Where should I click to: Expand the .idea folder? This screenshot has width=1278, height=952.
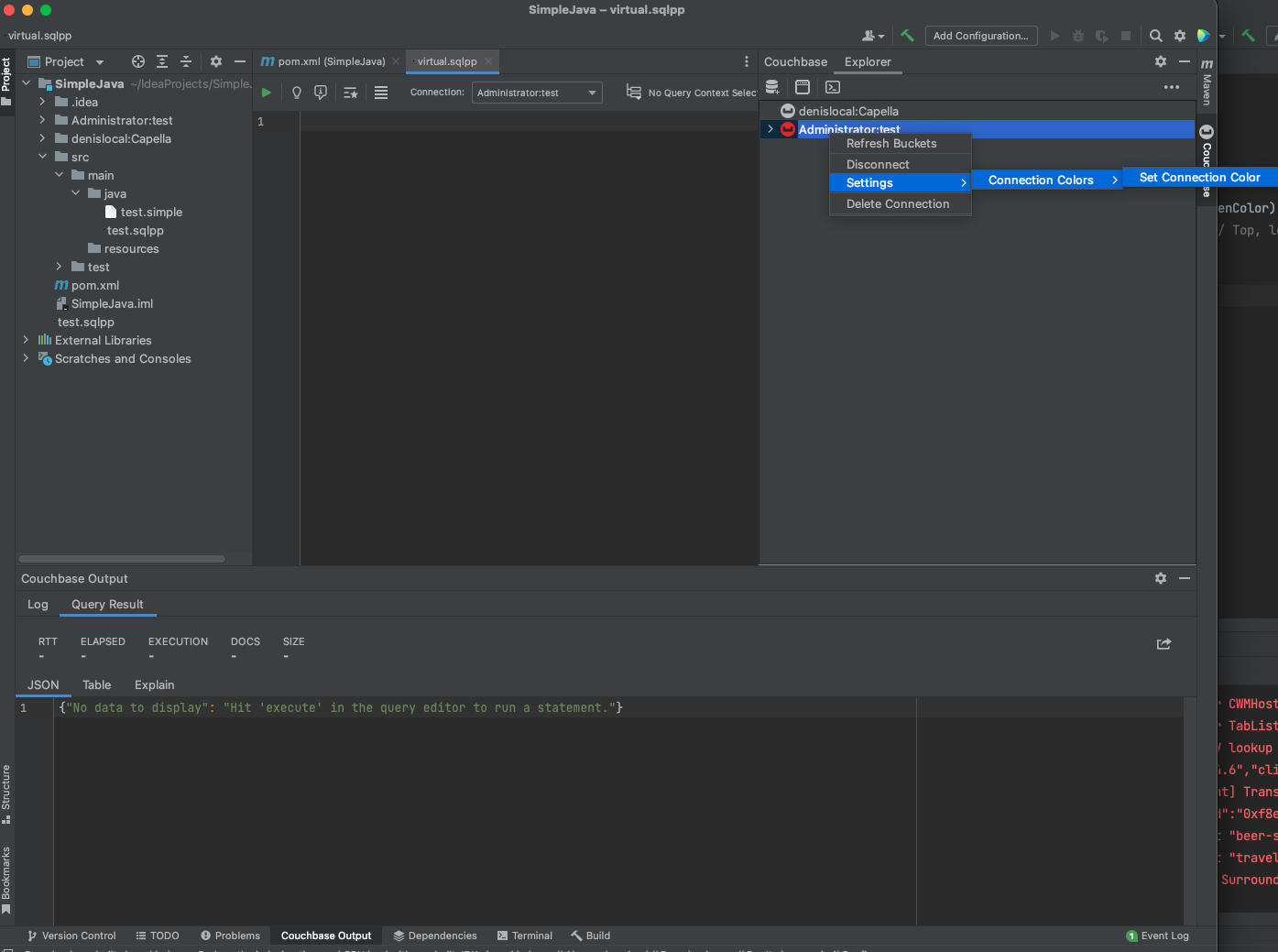(43, 102)
